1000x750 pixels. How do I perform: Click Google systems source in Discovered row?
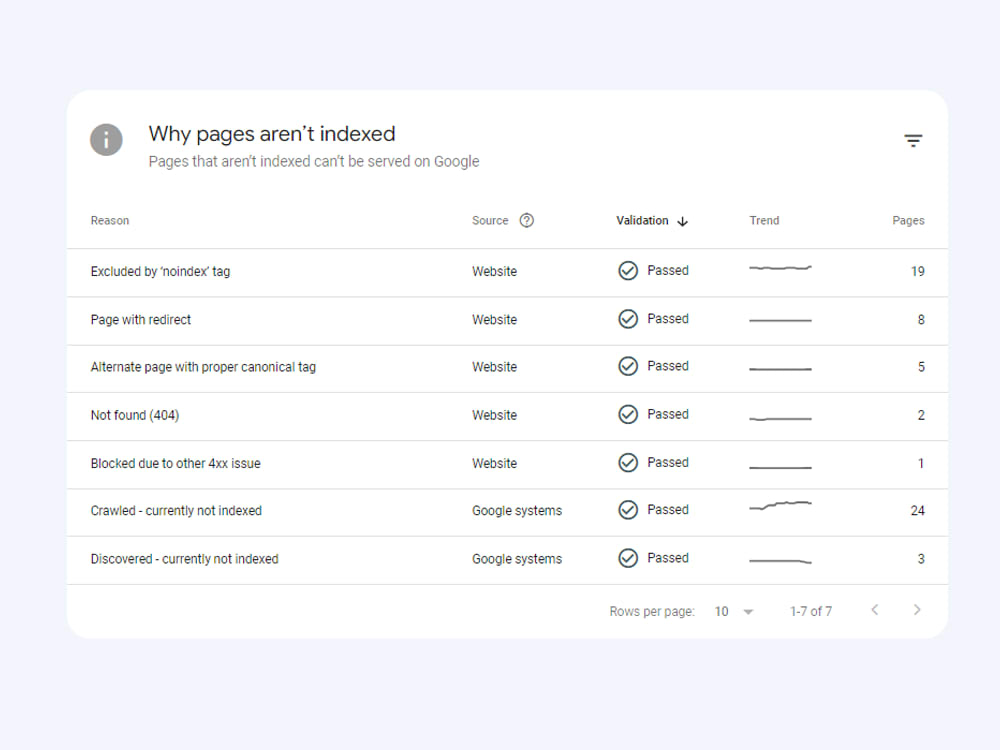[x=517, y=559]
